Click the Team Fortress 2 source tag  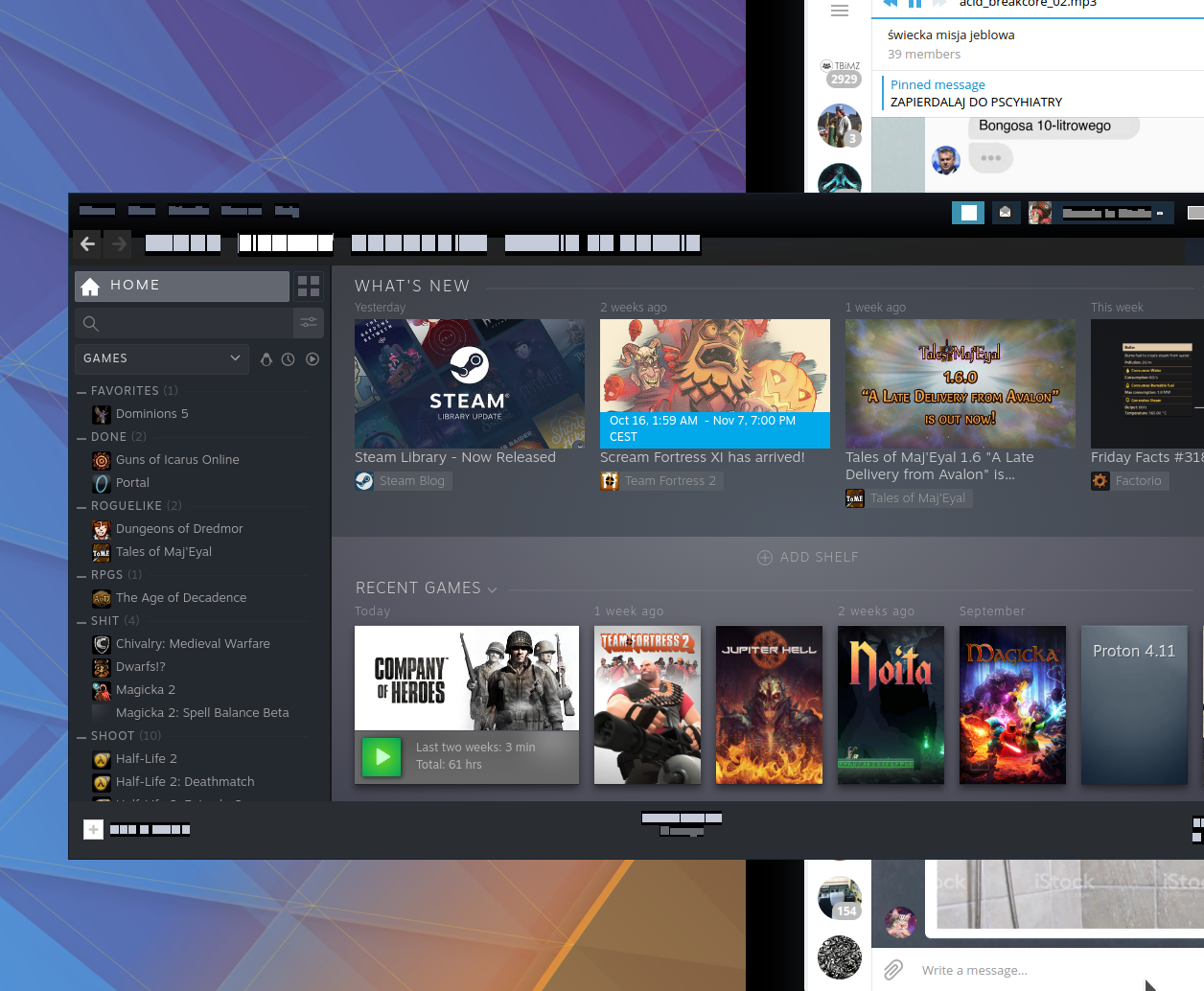(x=661, y=481)
